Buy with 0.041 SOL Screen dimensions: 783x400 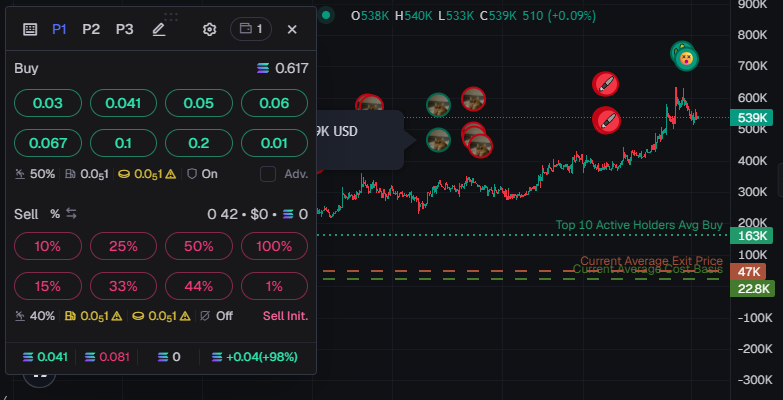123,103
